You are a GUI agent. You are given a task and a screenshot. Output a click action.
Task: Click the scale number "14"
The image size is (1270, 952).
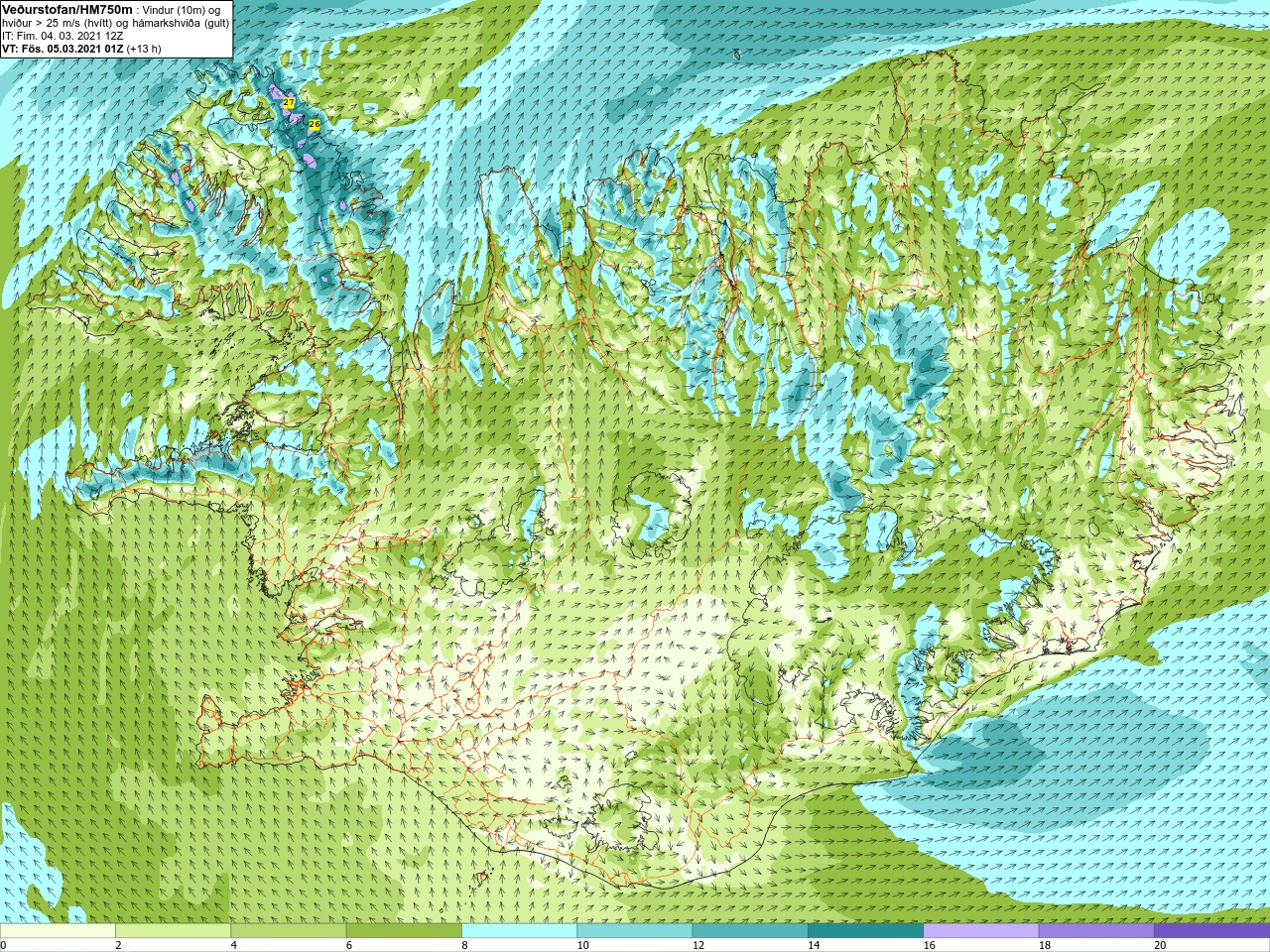[813, 945]
